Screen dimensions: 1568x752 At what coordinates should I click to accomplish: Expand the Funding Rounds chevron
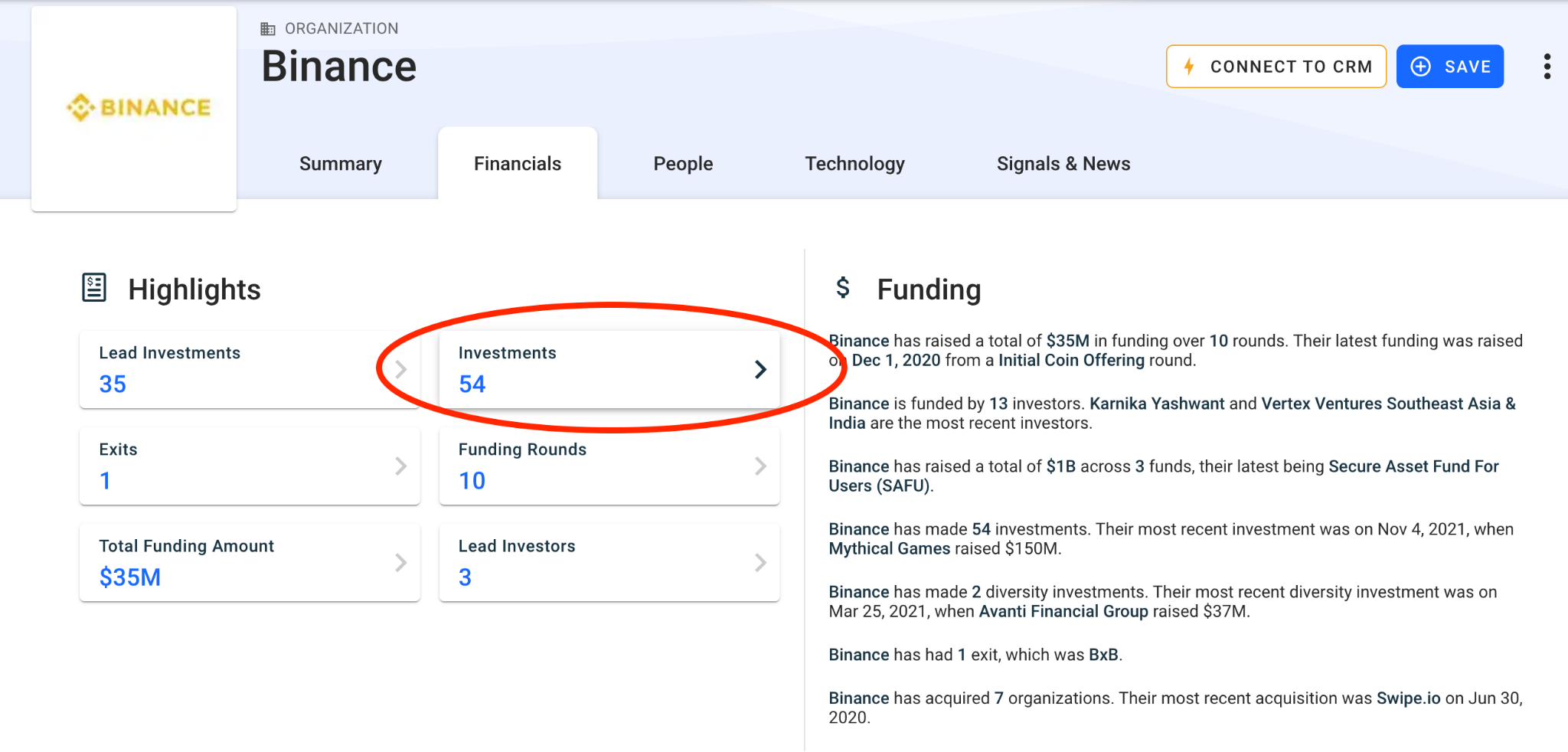pos(760,466)
